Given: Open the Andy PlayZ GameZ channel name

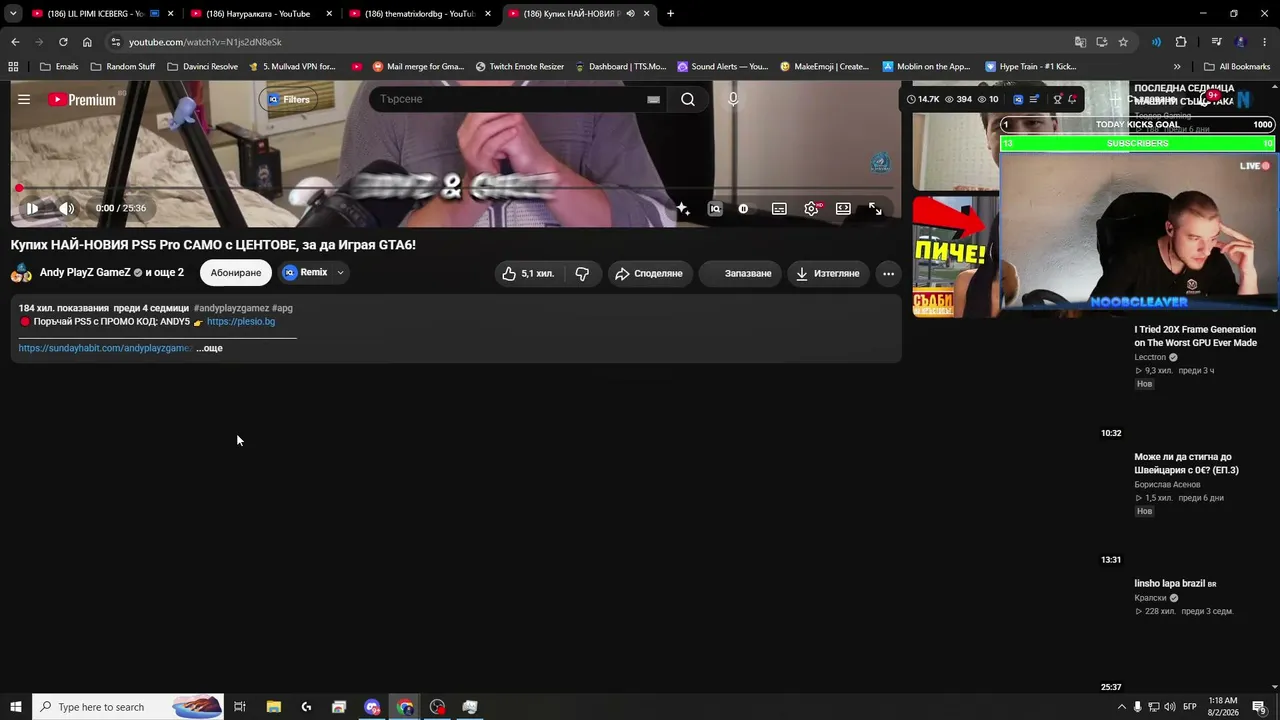Looking at the screenshot, I should click(85, 272).
